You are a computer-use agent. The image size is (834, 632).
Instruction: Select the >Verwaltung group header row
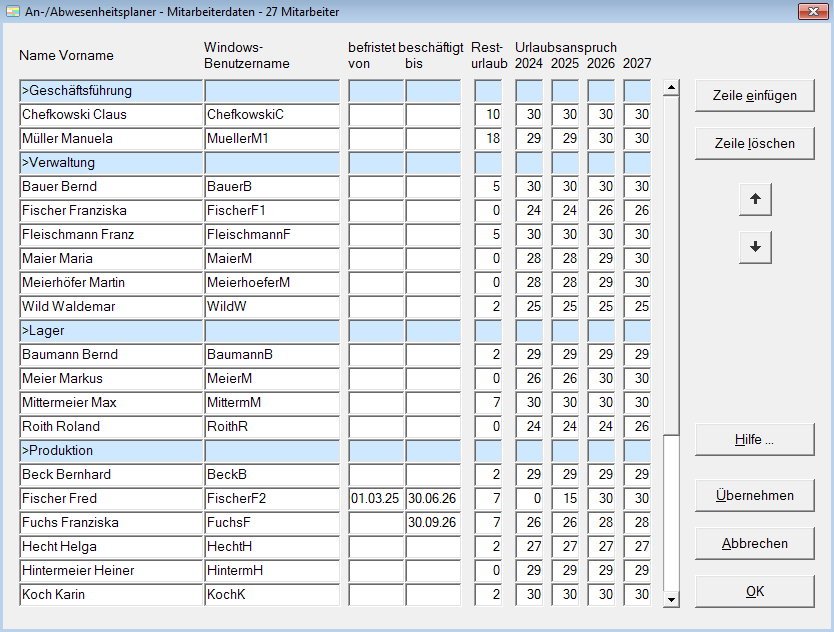click(110, 163)
